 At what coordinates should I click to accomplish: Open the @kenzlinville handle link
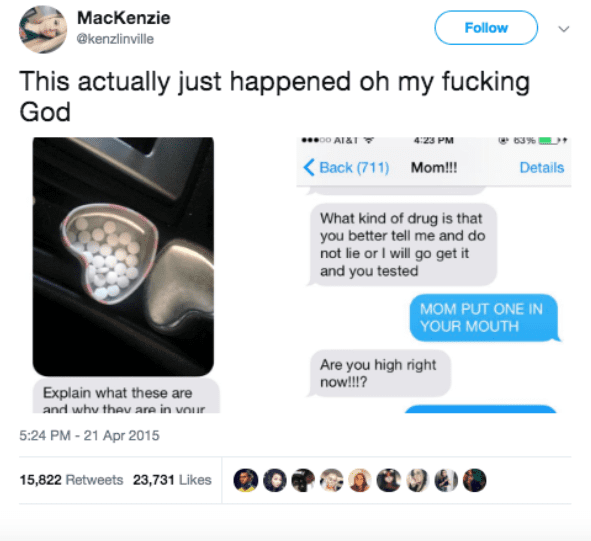coord(115,39)
